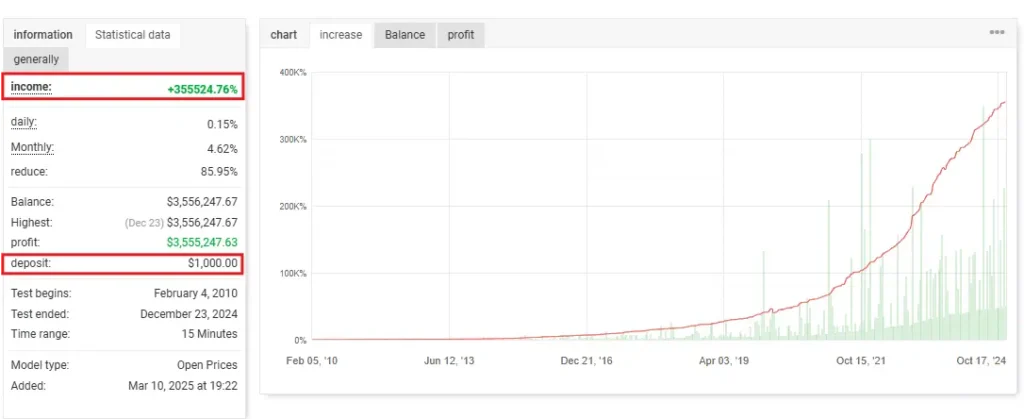This screenshot has width=1024, height=419.
Task: Click the Dec 21, '16 axis date
Action: (586, 361)
